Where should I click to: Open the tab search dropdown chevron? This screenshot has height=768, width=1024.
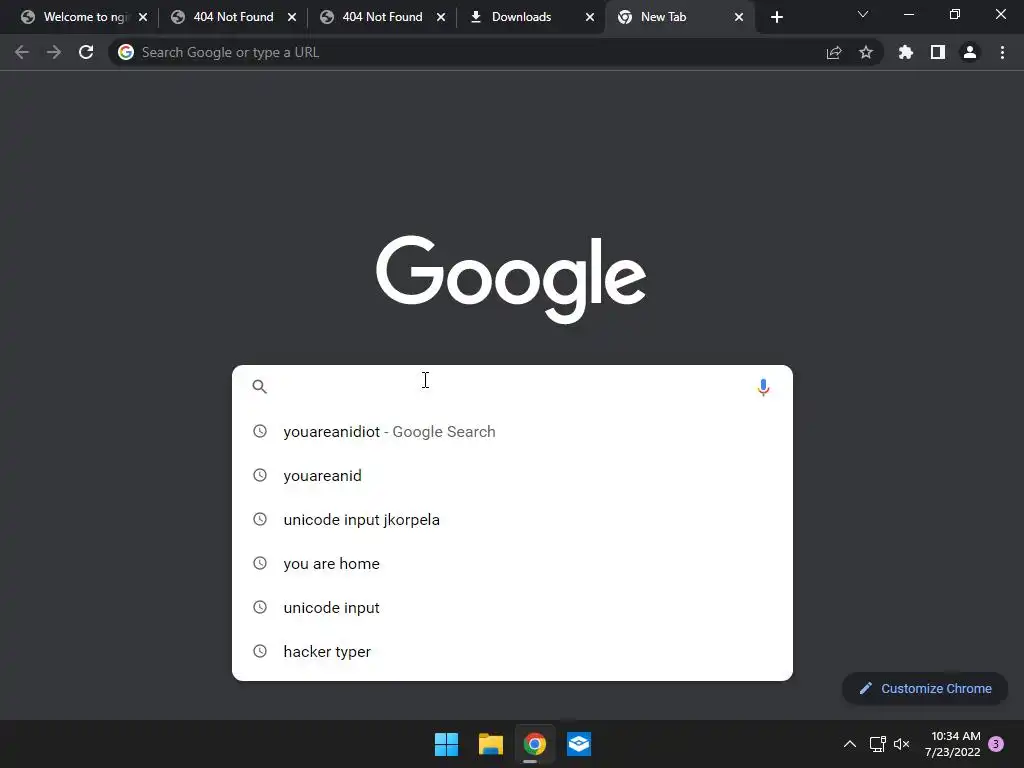863,14
